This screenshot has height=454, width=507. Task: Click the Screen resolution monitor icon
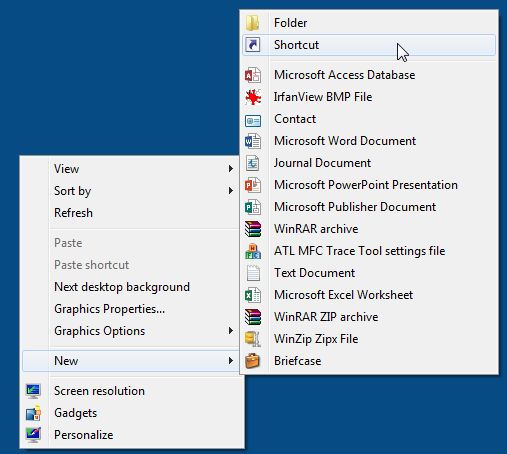click(33, 391)
